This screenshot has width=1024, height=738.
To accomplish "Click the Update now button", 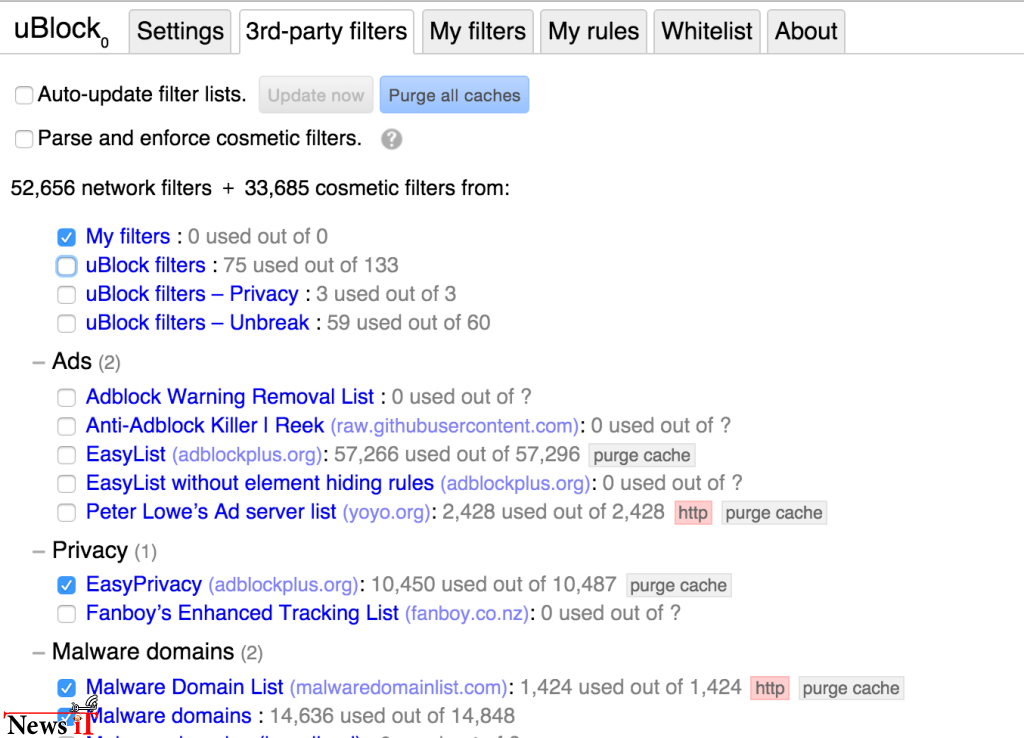I will (316, 95).
